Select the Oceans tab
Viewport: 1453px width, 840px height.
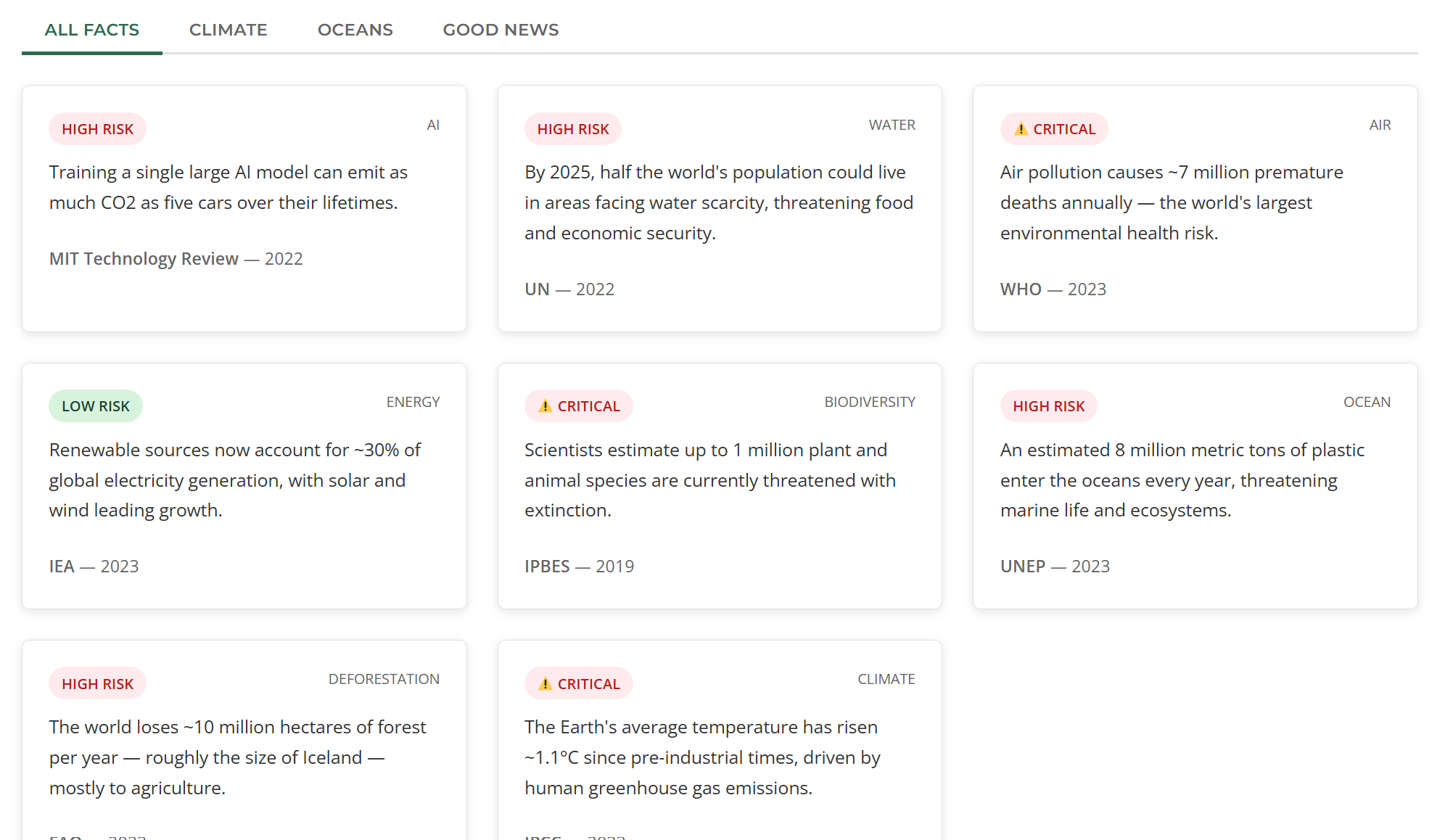355,30
